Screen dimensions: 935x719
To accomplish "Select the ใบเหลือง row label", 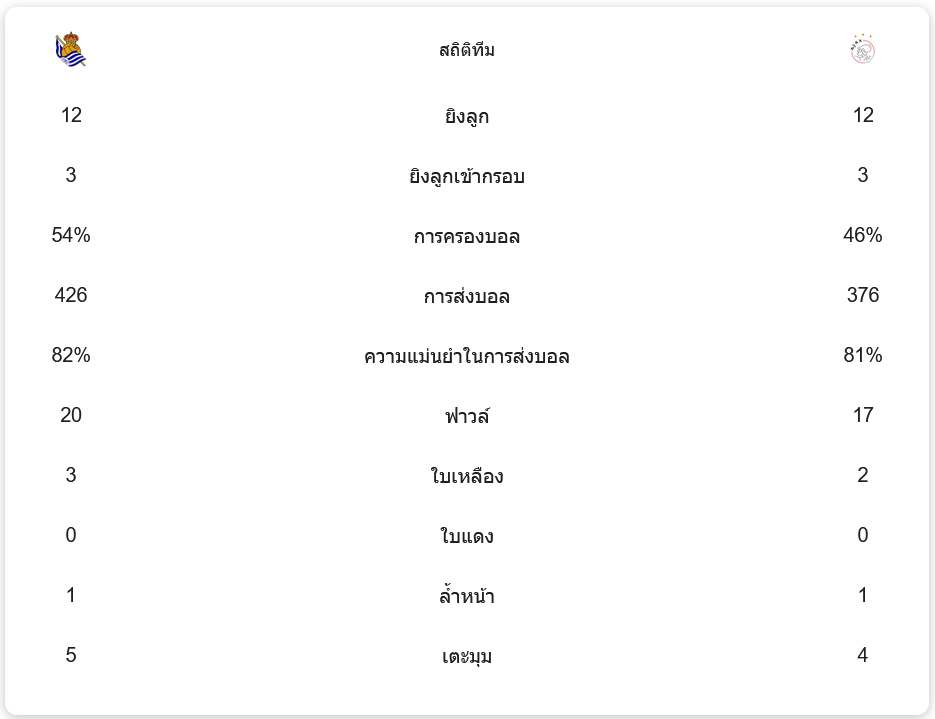I will point(467,476).
